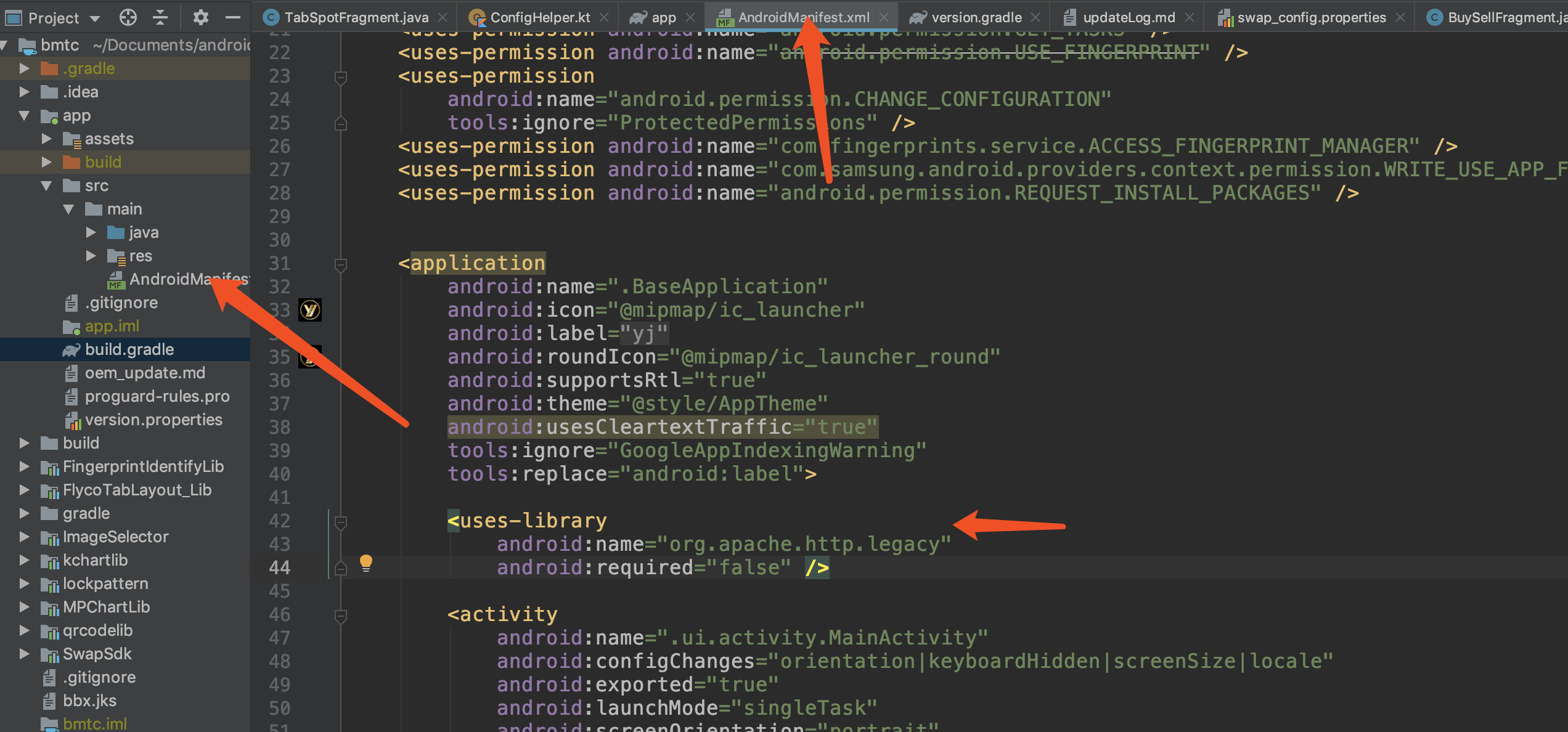Hide the Project panel with minus icon
Screen dimensions: 1568x732
[x=232, y=17]
